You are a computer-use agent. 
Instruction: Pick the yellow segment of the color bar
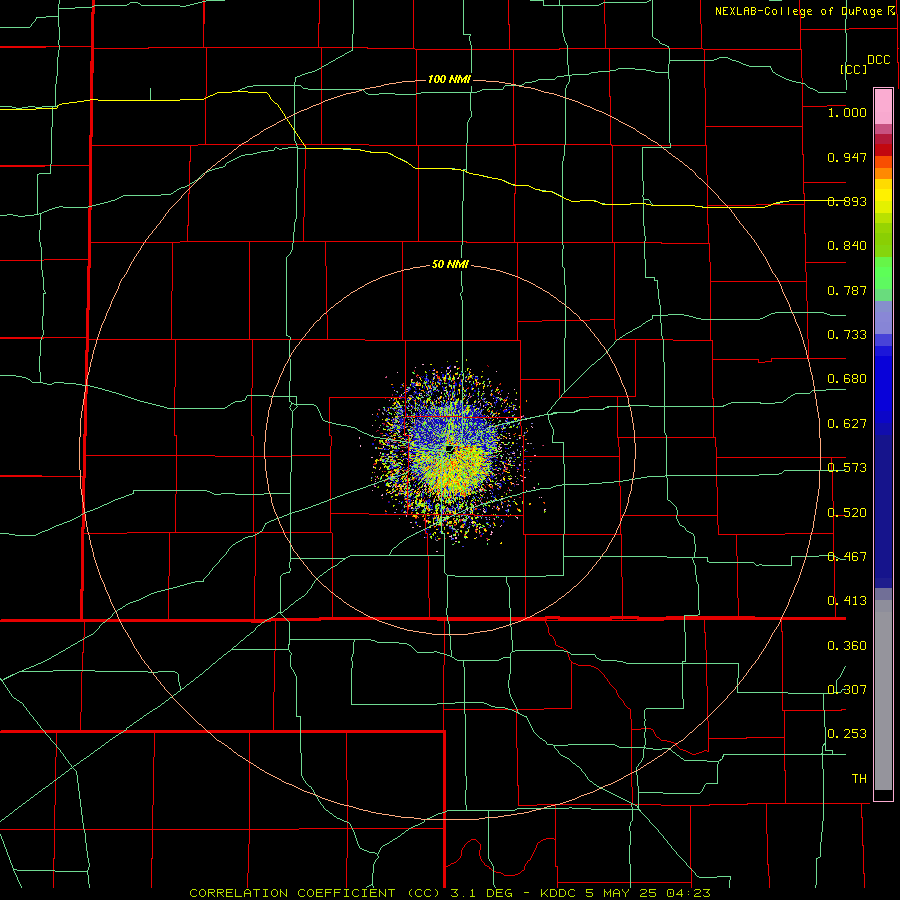(883, 196)
